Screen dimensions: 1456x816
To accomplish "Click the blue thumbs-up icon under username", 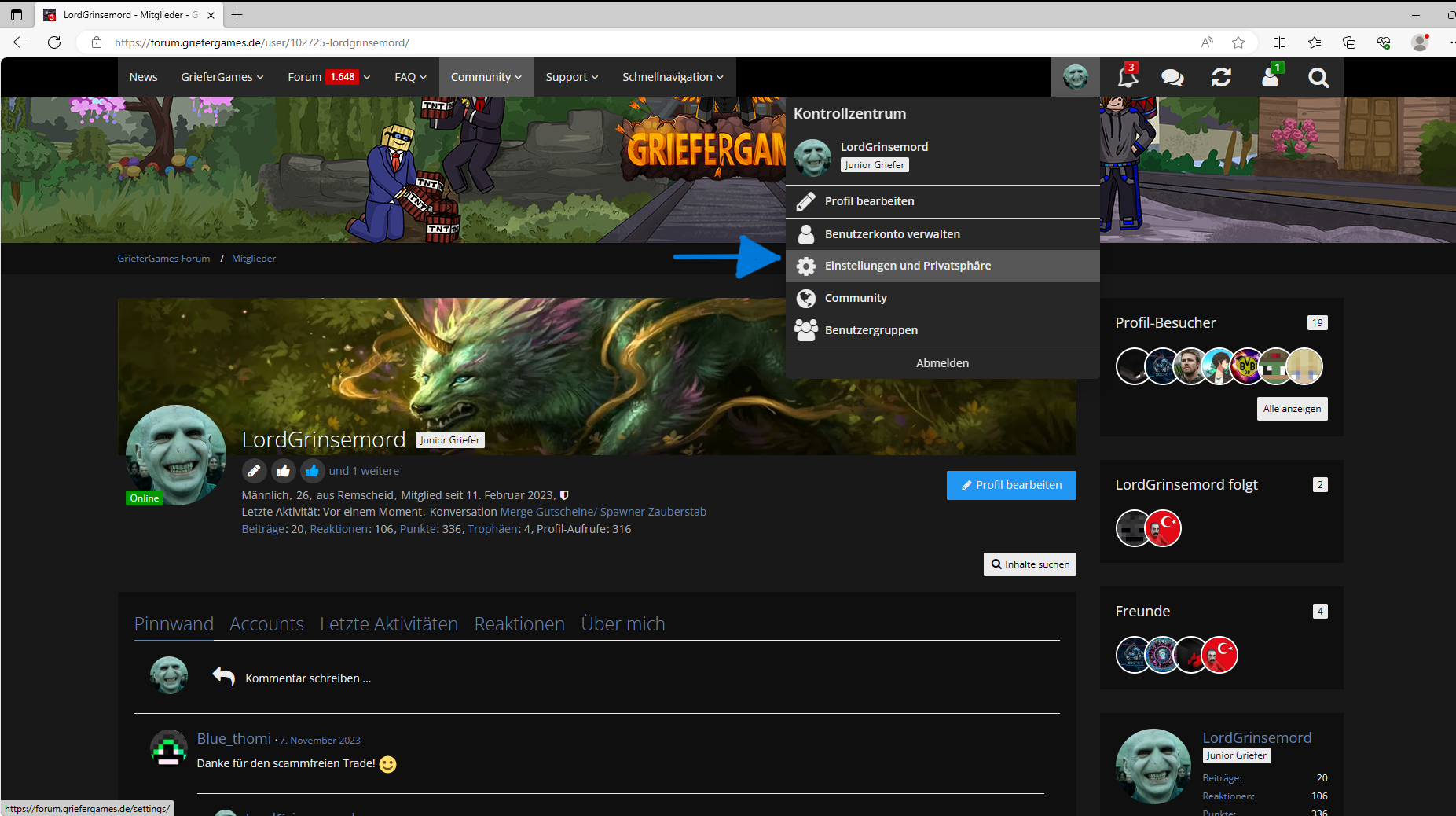I will 312,471.
